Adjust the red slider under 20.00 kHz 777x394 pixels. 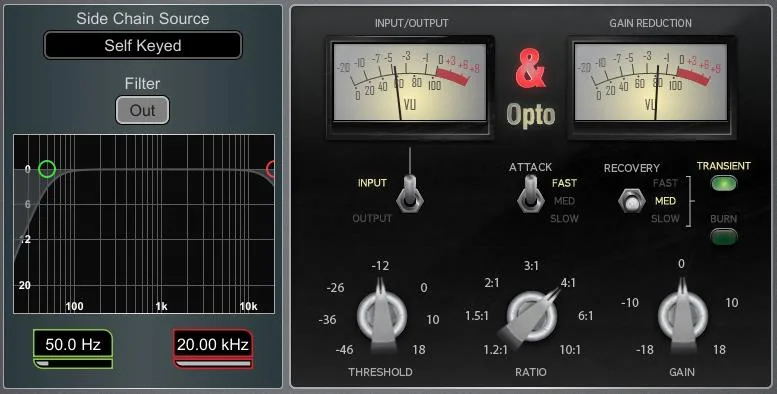point(213,364)
